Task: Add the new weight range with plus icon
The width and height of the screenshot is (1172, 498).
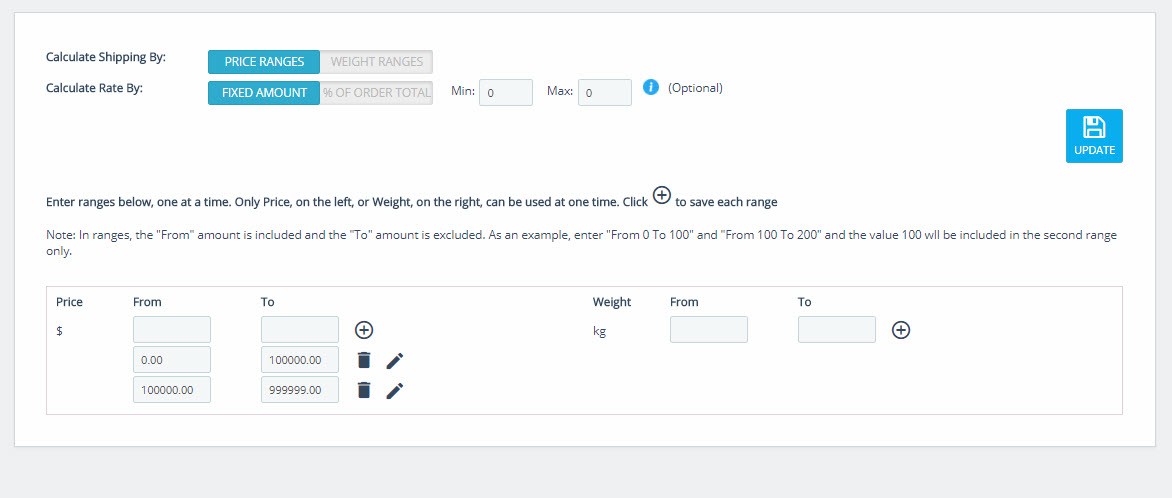Action: point(901,330)
